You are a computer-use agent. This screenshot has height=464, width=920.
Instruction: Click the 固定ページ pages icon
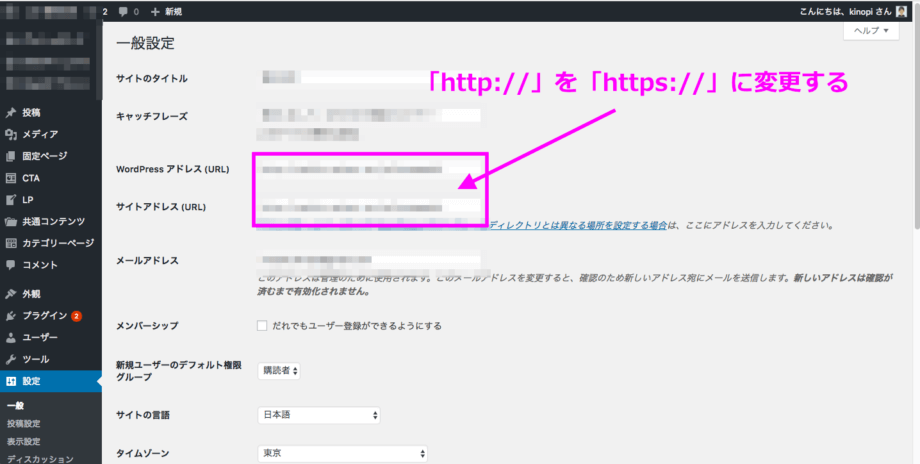coord(10,156)
